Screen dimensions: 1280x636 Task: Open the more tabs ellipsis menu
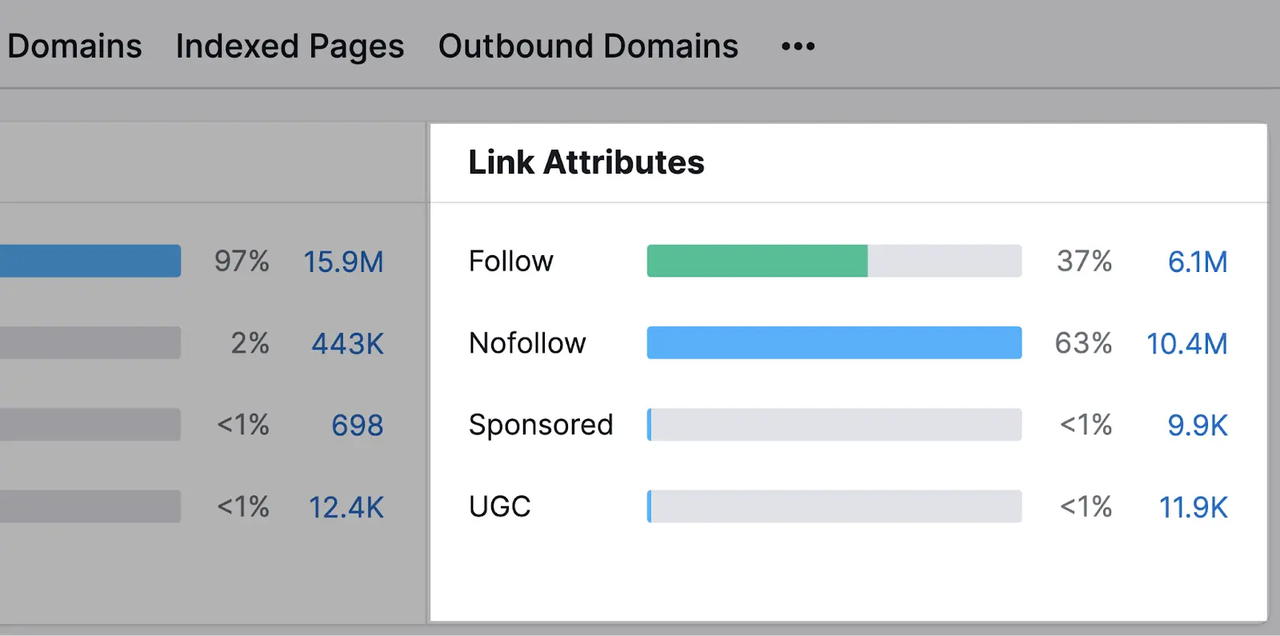pyautogui.click(x=798, y=47)
